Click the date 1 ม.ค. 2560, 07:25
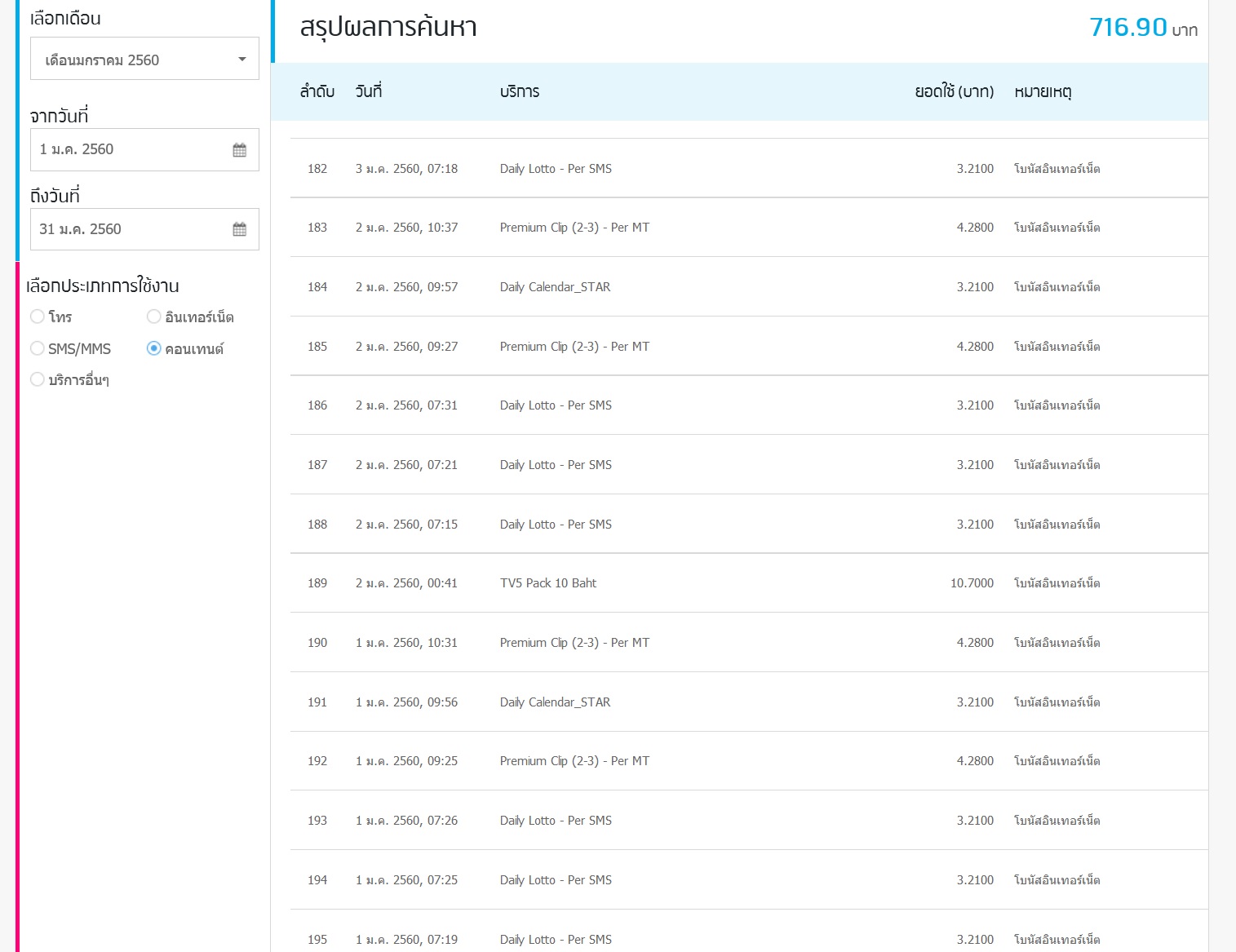This screenshot has width=1236, height=952. coord(407,880)
